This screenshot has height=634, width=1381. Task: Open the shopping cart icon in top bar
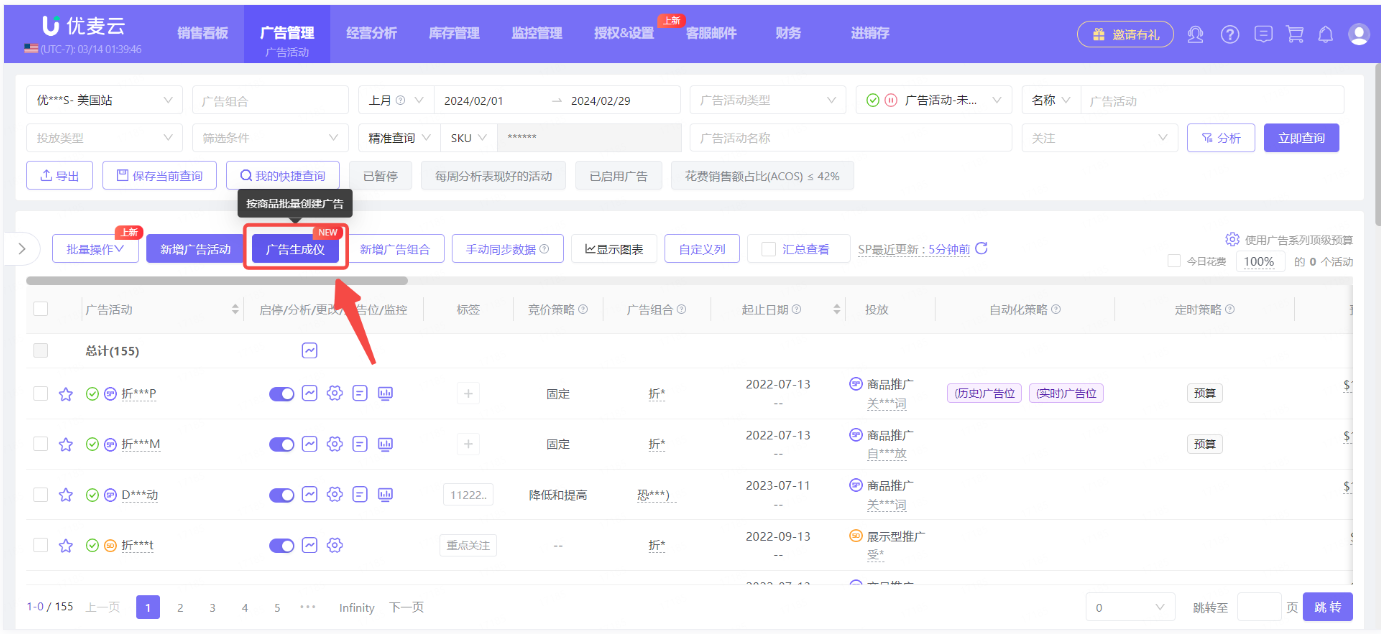click(x=1295, y=33)
